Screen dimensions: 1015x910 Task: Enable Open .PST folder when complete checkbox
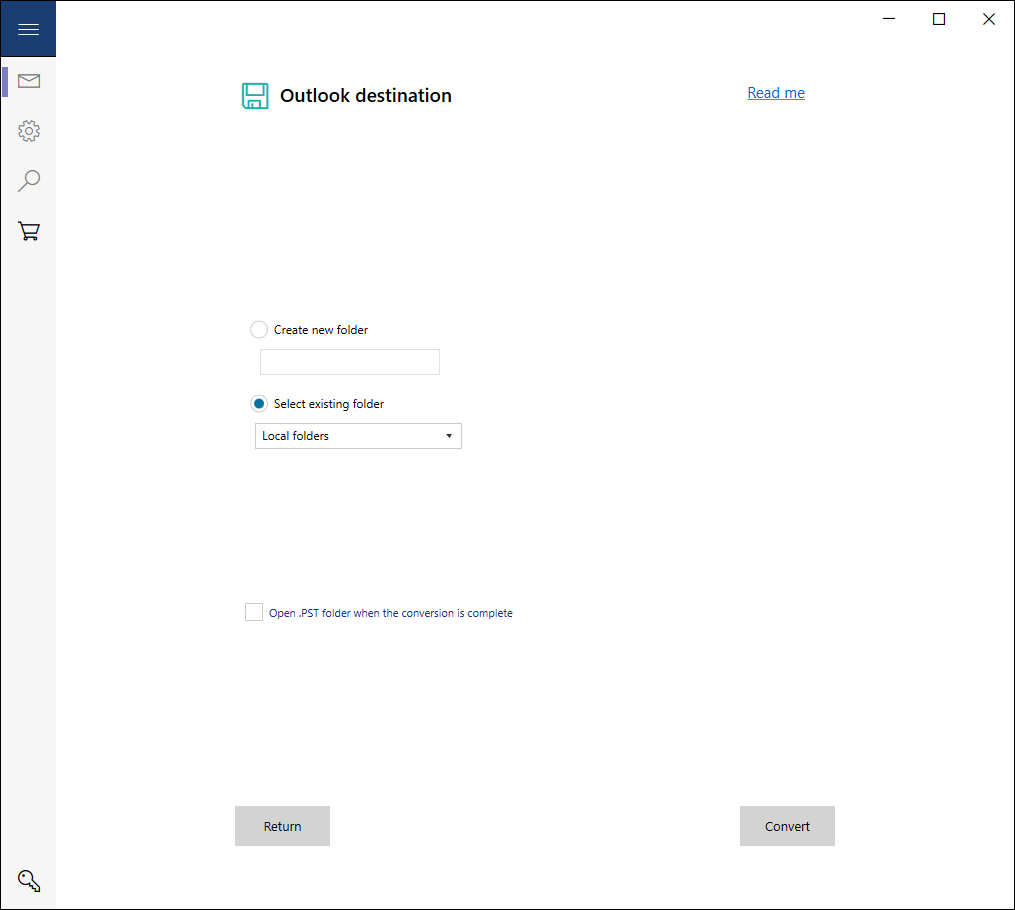coord(254,612)
